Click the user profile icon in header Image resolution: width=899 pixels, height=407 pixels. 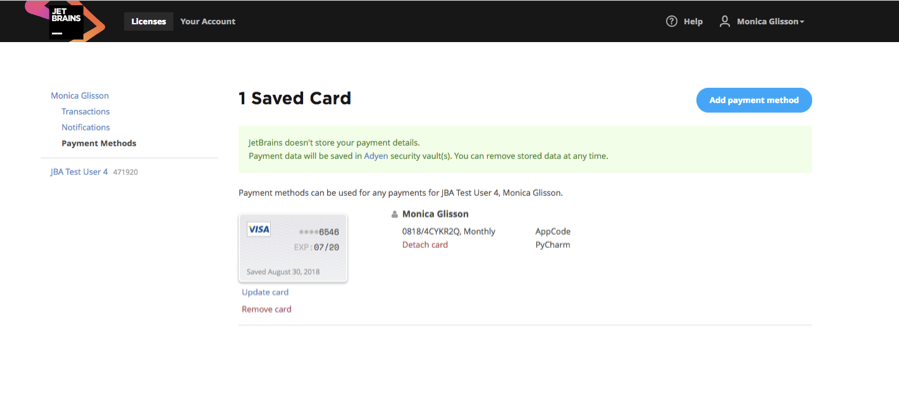point(725,21)
